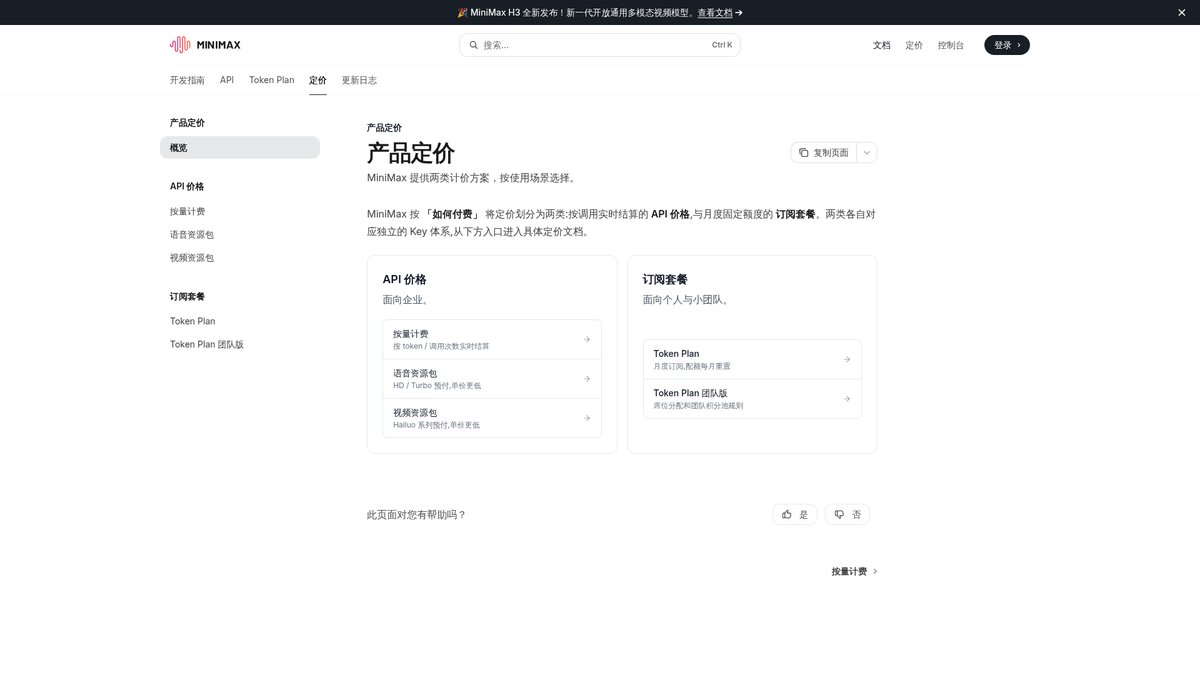Screen dimensions: 1200x675
Task: Click the text 面向个人与小团队。
Action: 685,300
